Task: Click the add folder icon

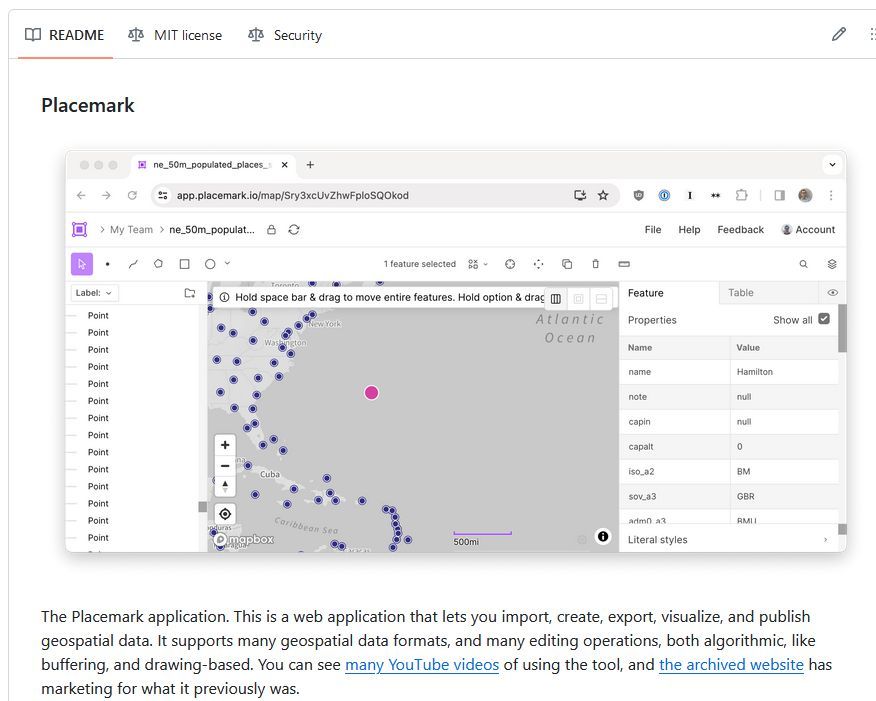Action: [x=190, y=293]
